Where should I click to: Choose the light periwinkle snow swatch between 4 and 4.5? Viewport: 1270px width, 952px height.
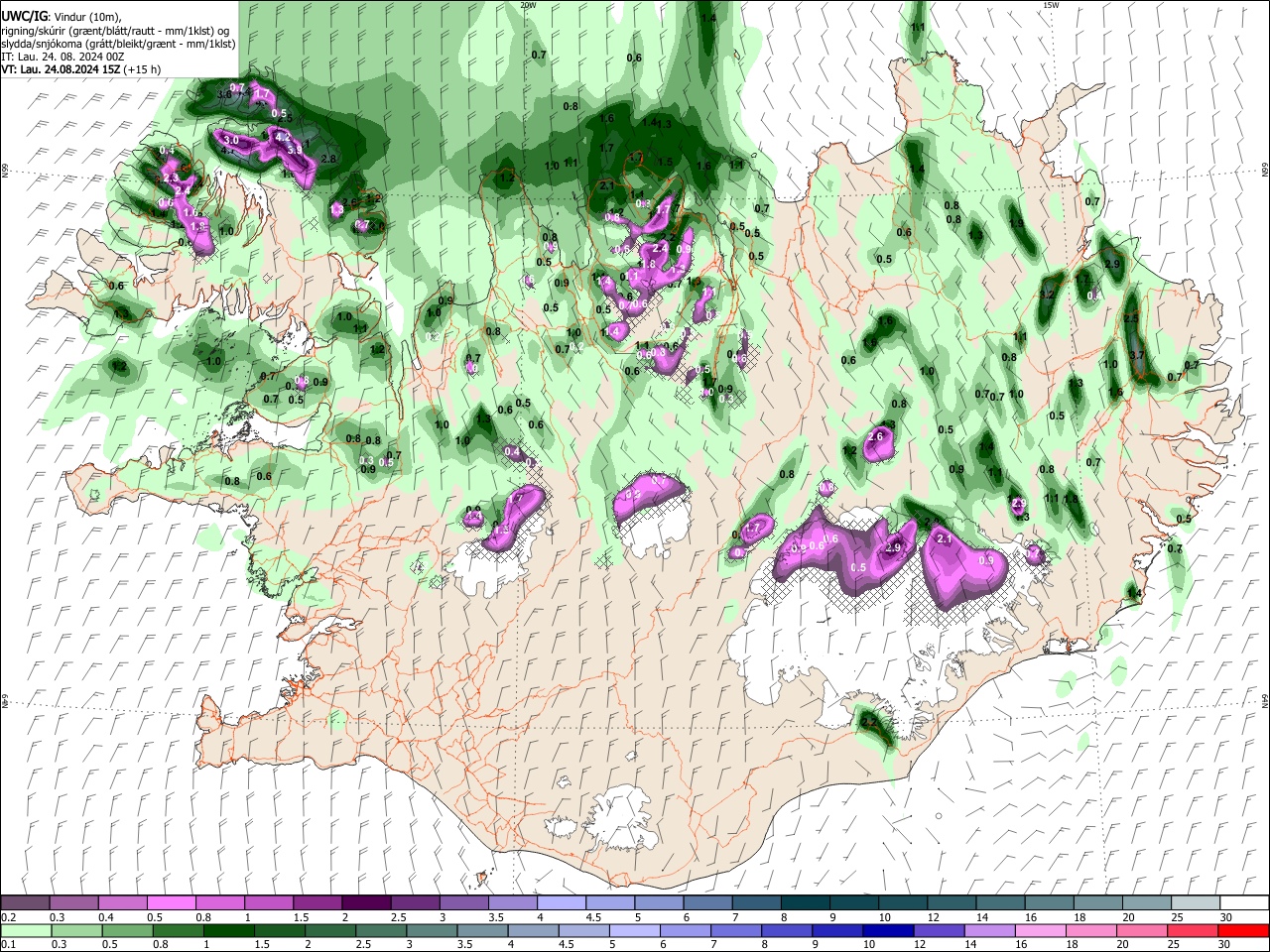(562, 903)
